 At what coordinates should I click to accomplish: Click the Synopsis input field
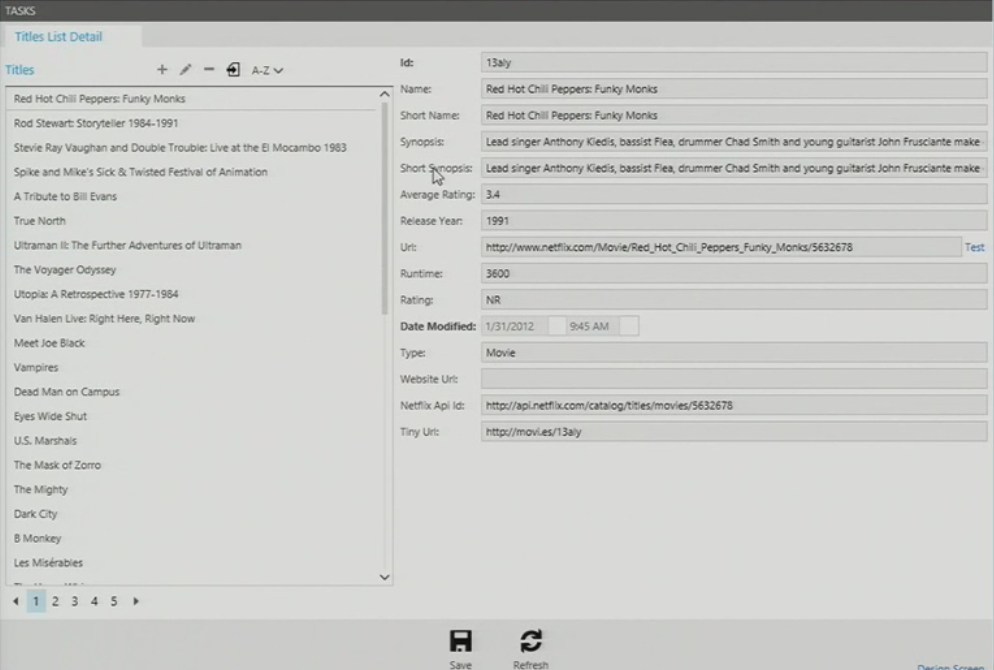pyautogui.click(x=733, y=142)
